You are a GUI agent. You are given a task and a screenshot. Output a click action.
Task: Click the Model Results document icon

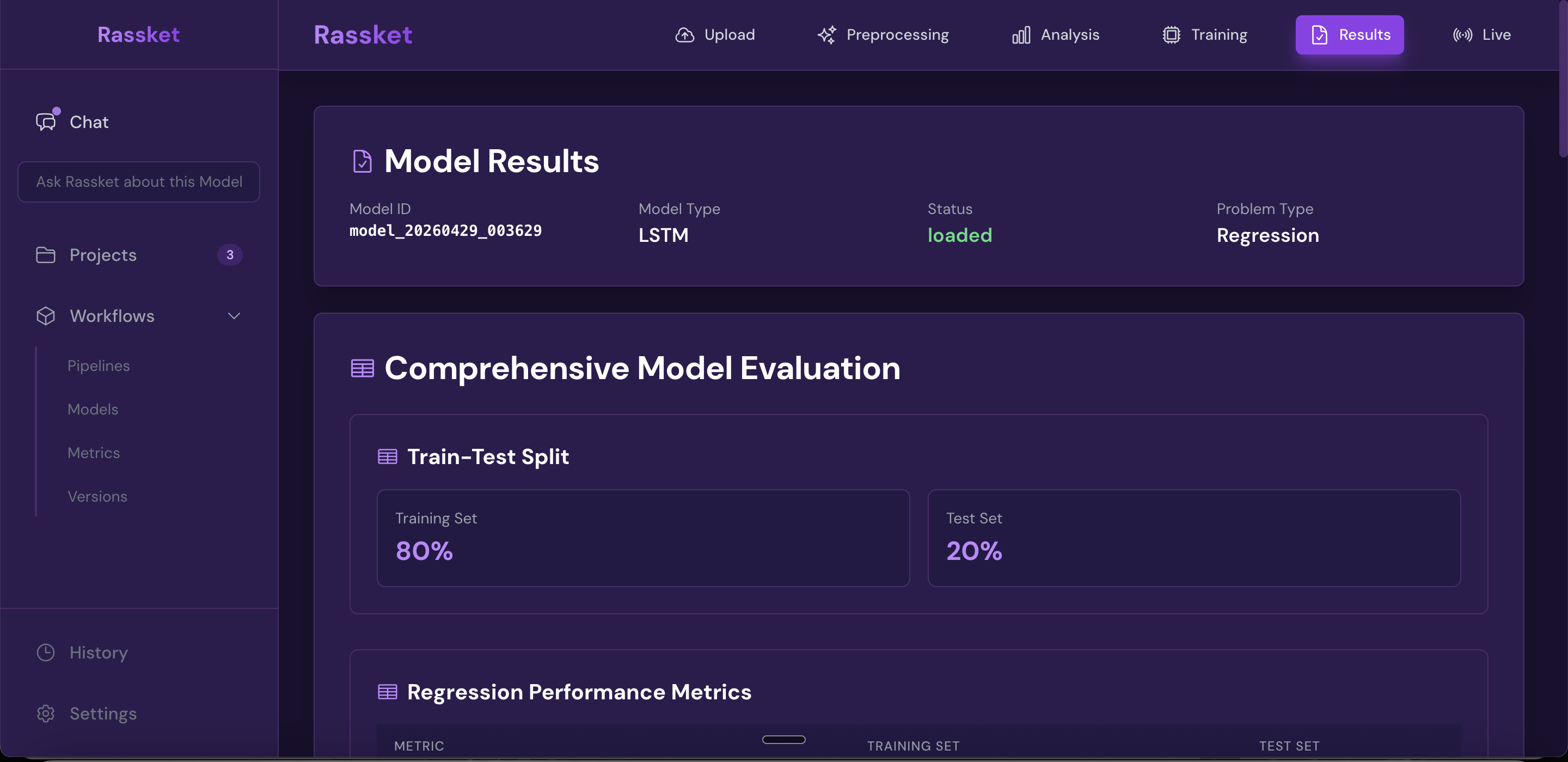coord(362,161)
